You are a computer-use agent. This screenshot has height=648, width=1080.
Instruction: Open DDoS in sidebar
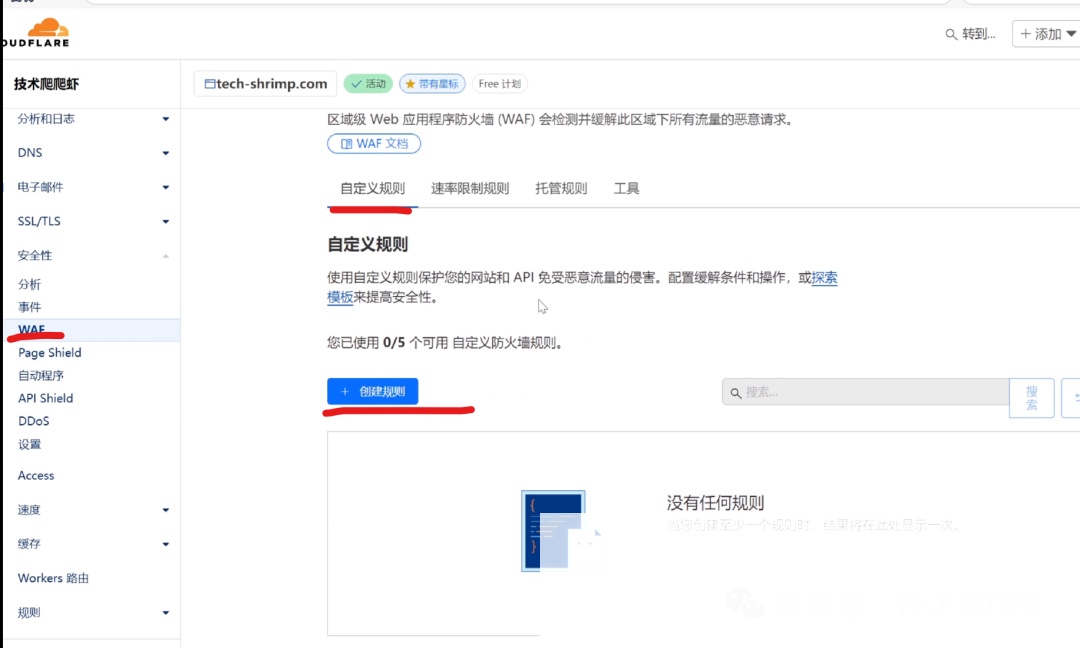click(x=34, y=421)
